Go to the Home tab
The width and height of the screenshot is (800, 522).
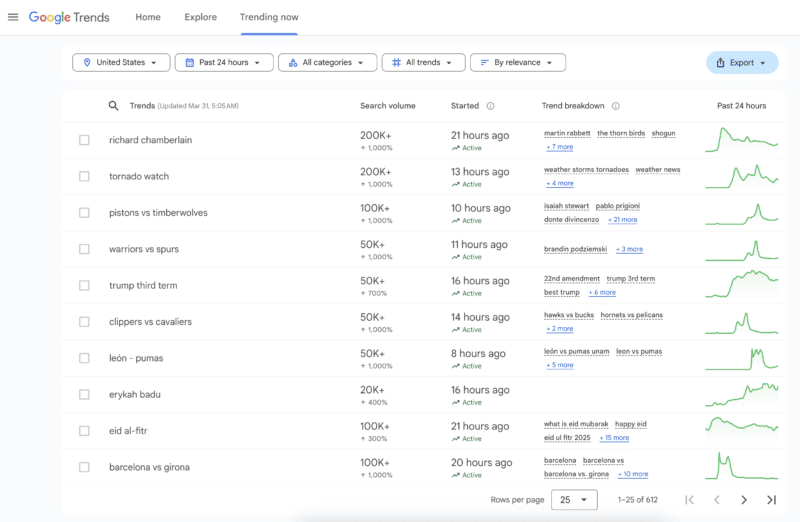[148, 17]
